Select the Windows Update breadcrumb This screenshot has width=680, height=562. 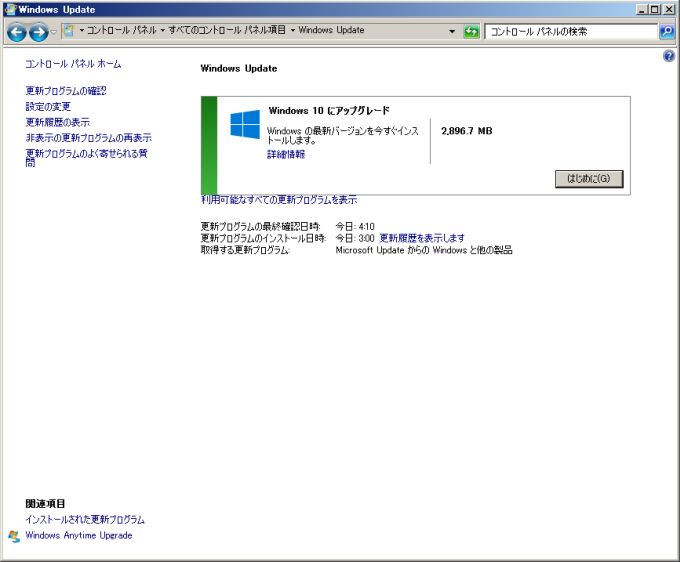click(x=331, y=30)
